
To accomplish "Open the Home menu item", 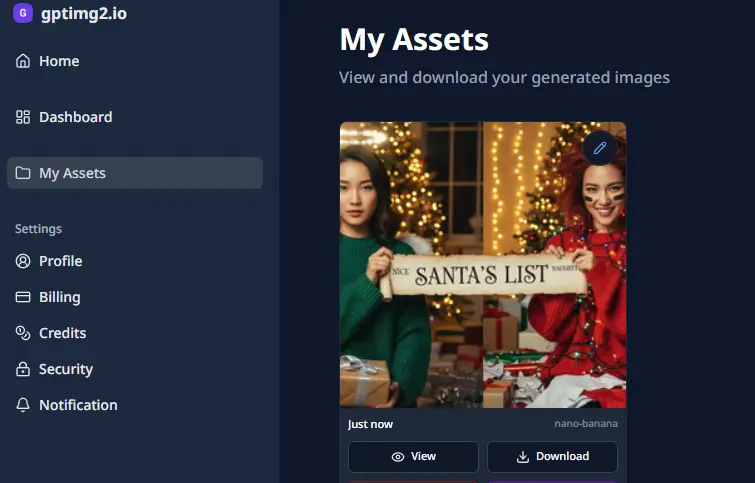I will coord(135,61).
